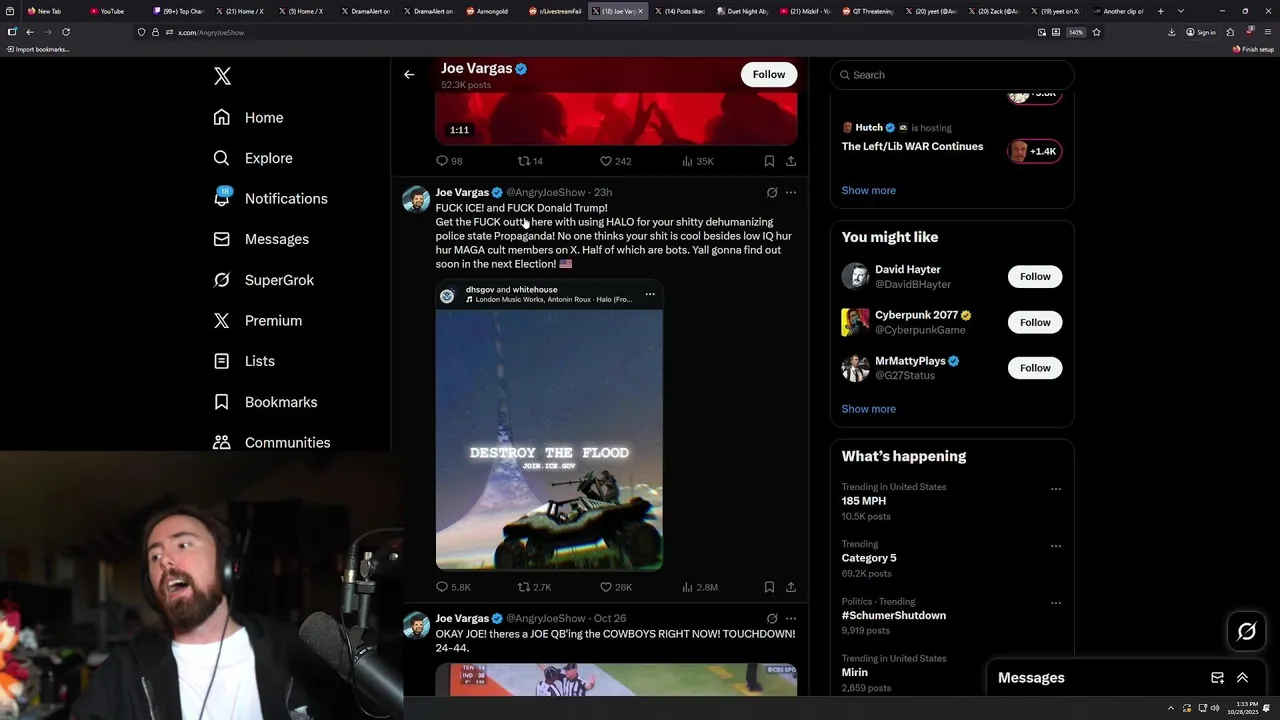Open more options on the 23h post
1280x720 pixels.
(x=791, y=192)
